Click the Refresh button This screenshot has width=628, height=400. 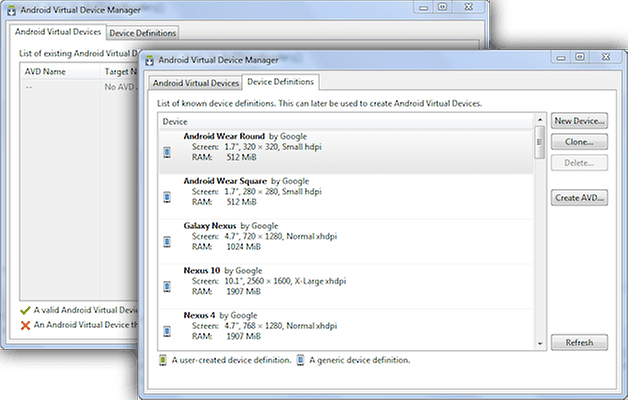[x=579, y=343]
